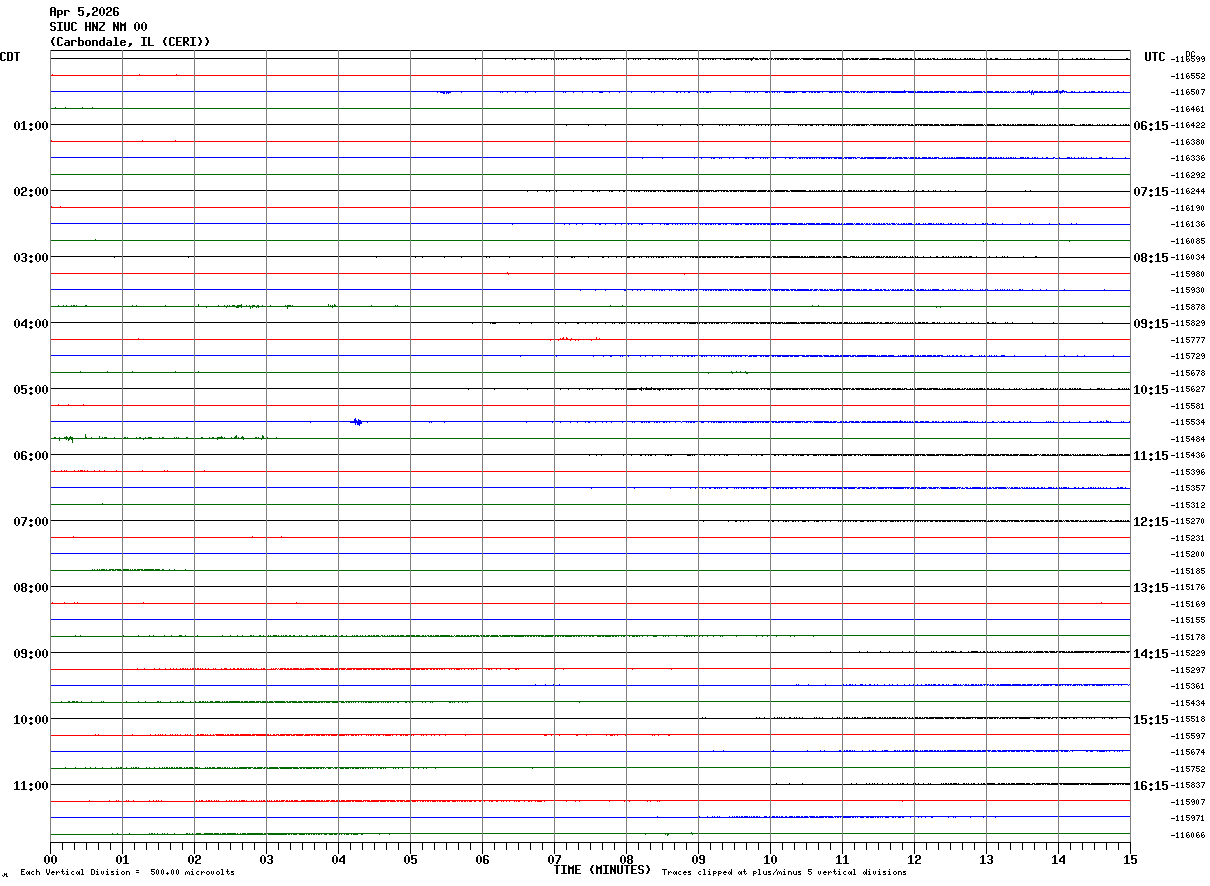Image resolution: width=1210 pixels, height=886 pixels.
Task: Select the 01:00 CDT row label
Action: click(31, 126)
